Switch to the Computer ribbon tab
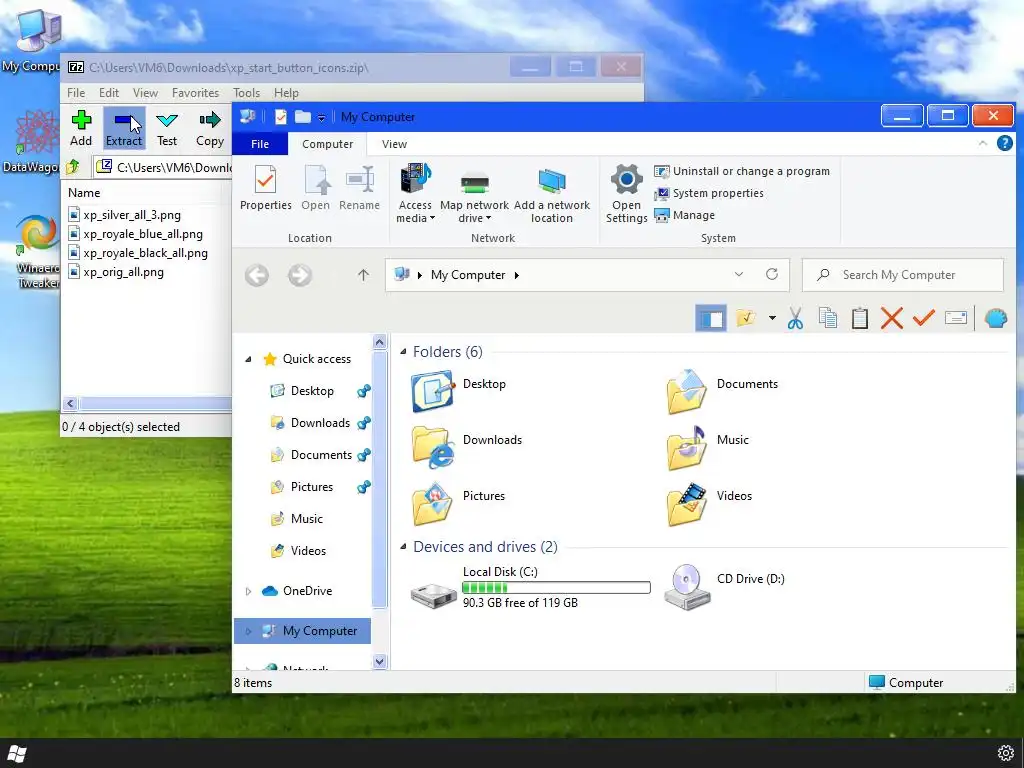 tap(327, 144)
